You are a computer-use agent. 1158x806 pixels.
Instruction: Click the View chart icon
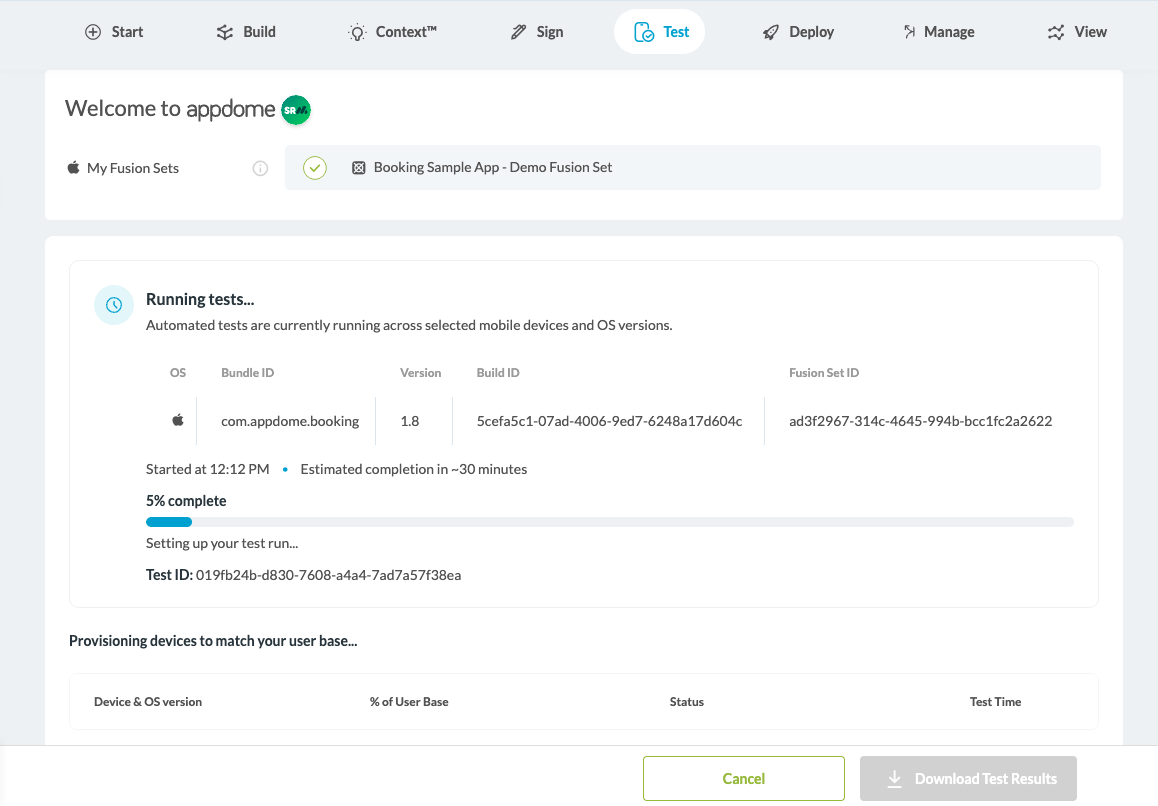[1056, 32]
